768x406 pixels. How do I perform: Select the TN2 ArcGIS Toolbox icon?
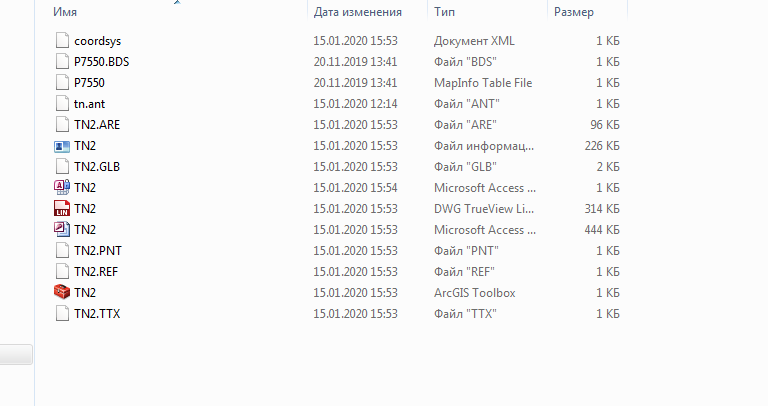[x=62, y=292]
